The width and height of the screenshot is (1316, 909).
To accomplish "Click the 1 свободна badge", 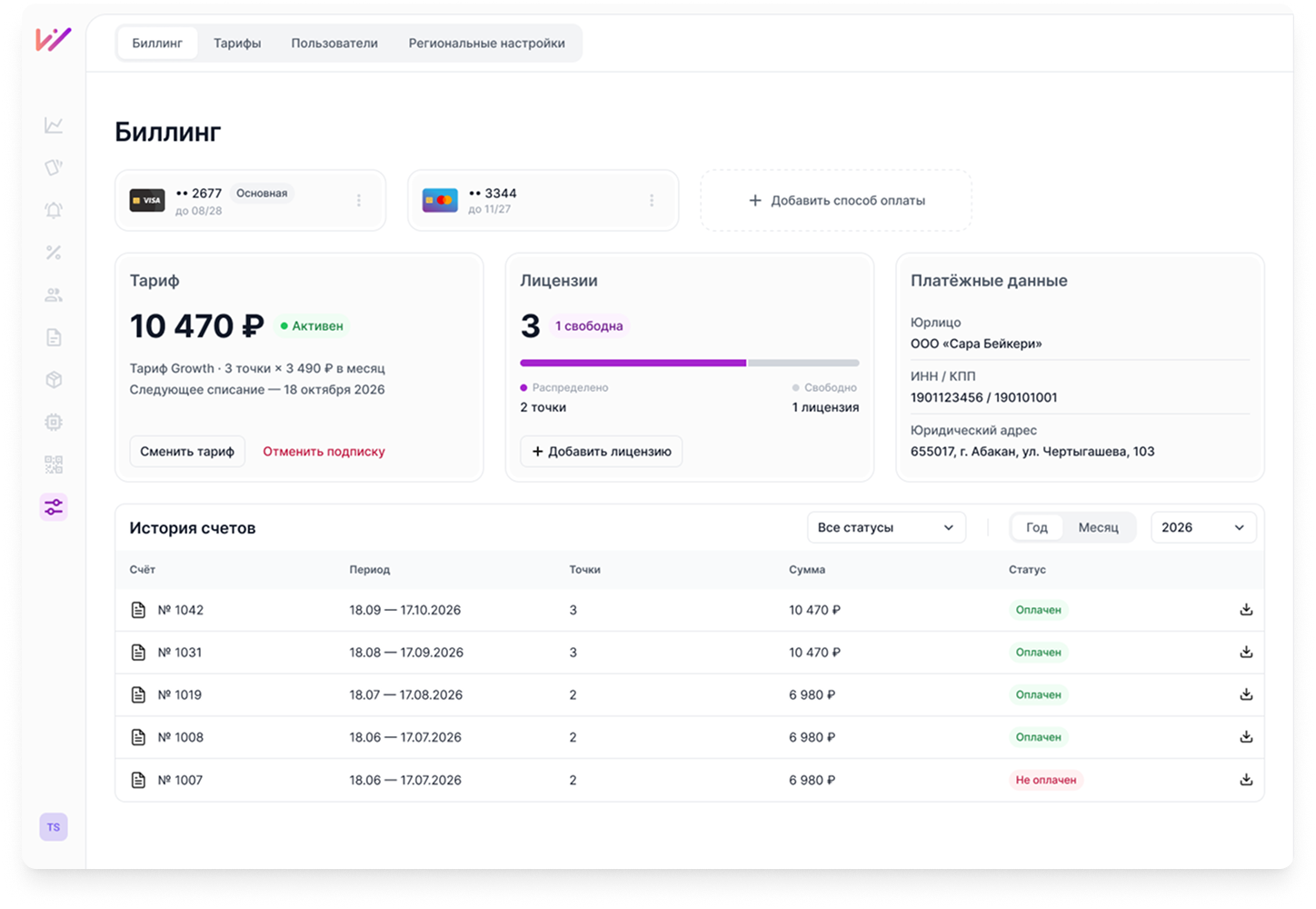I will tap(589, 326).
